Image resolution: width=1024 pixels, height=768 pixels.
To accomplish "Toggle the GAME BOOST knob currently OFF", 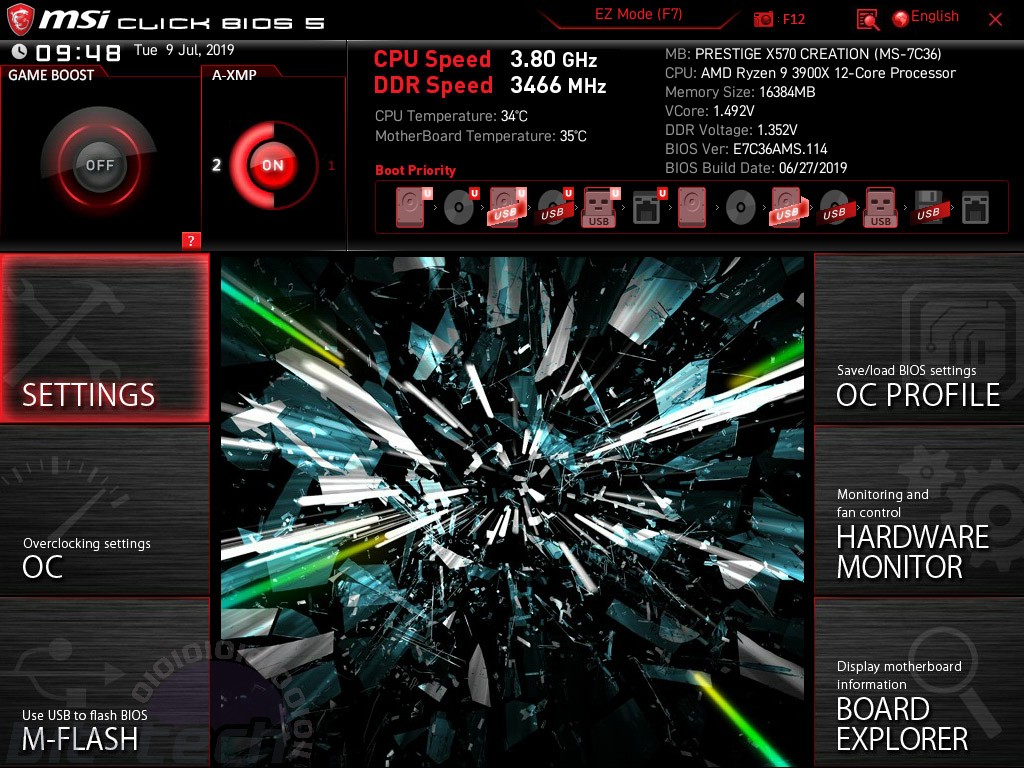I will click(x=99, y=165).
